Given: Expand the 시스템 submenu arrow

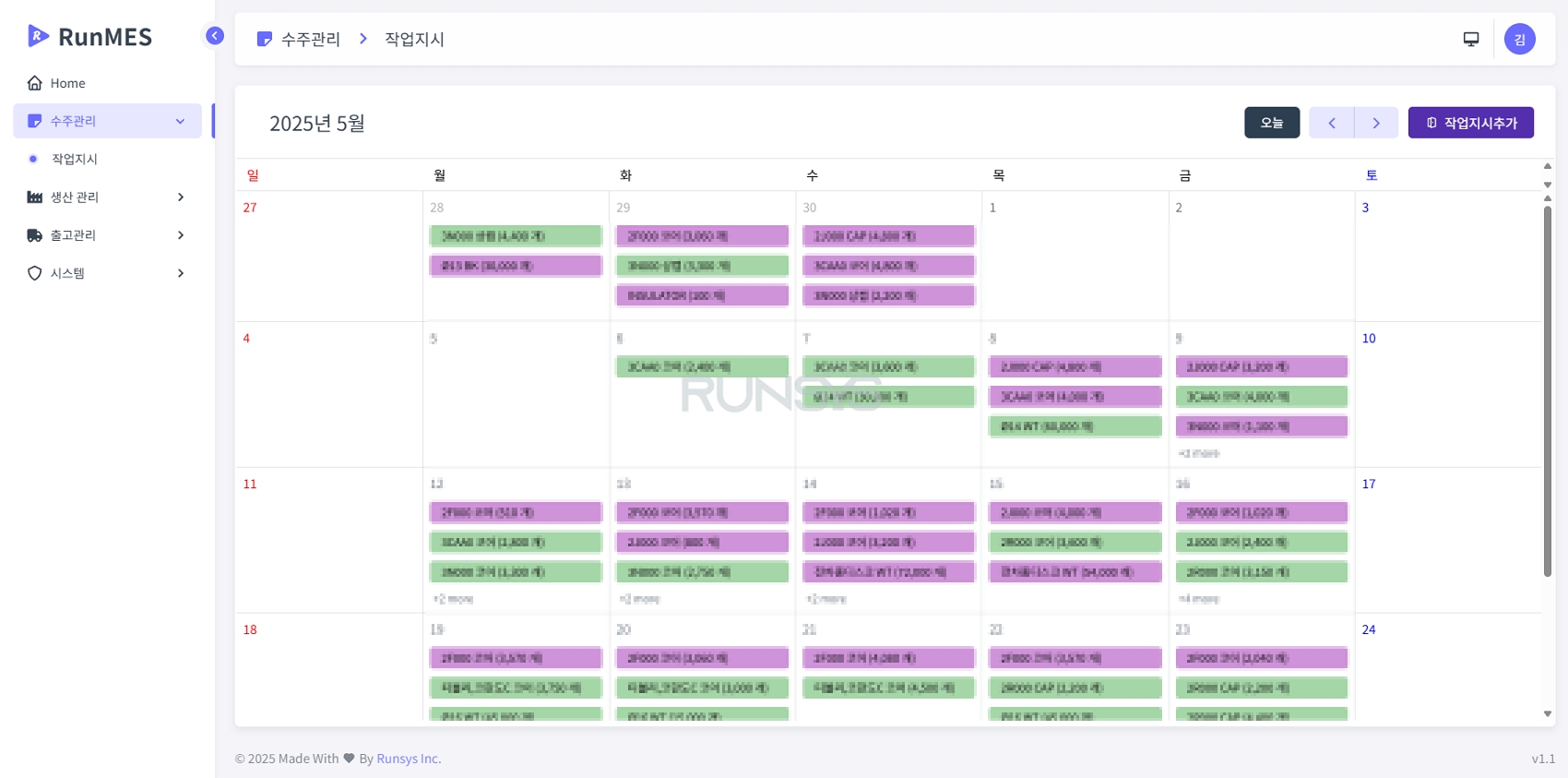Looking at the screenshot, I should pyautogui.click(x=181, y=273).
